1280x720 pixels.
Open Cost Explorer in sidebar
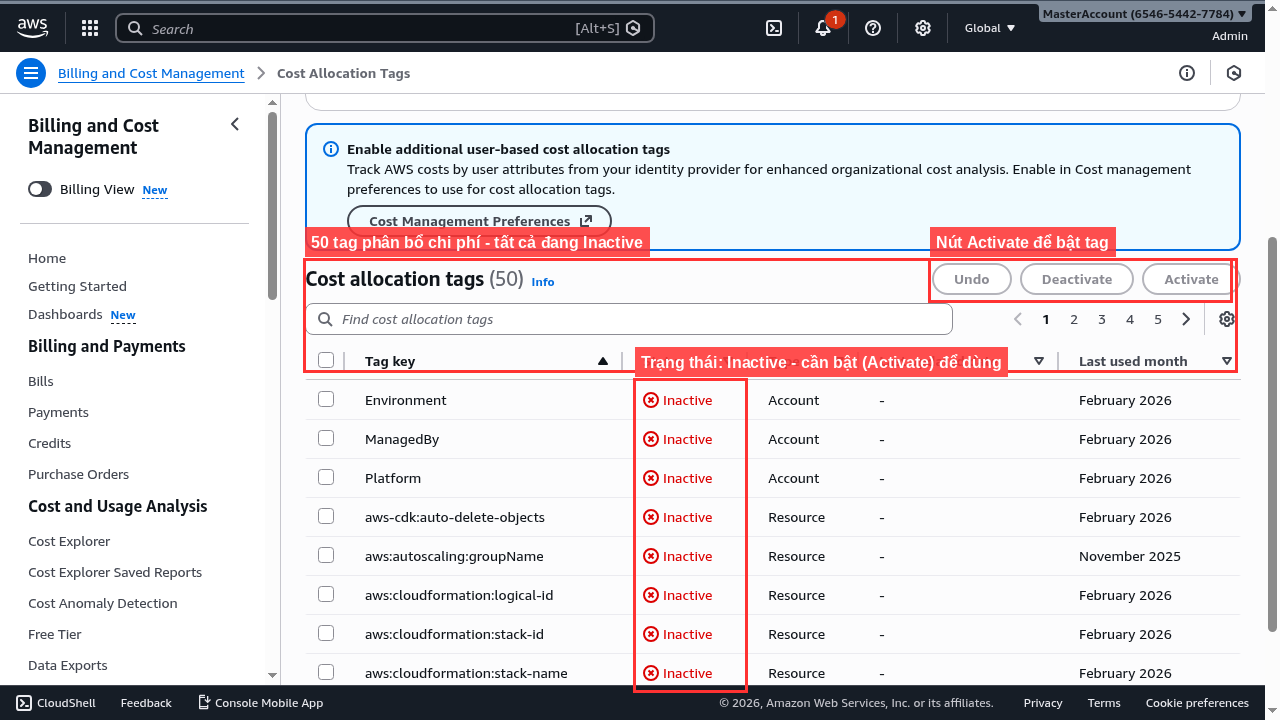coord(69,541)
